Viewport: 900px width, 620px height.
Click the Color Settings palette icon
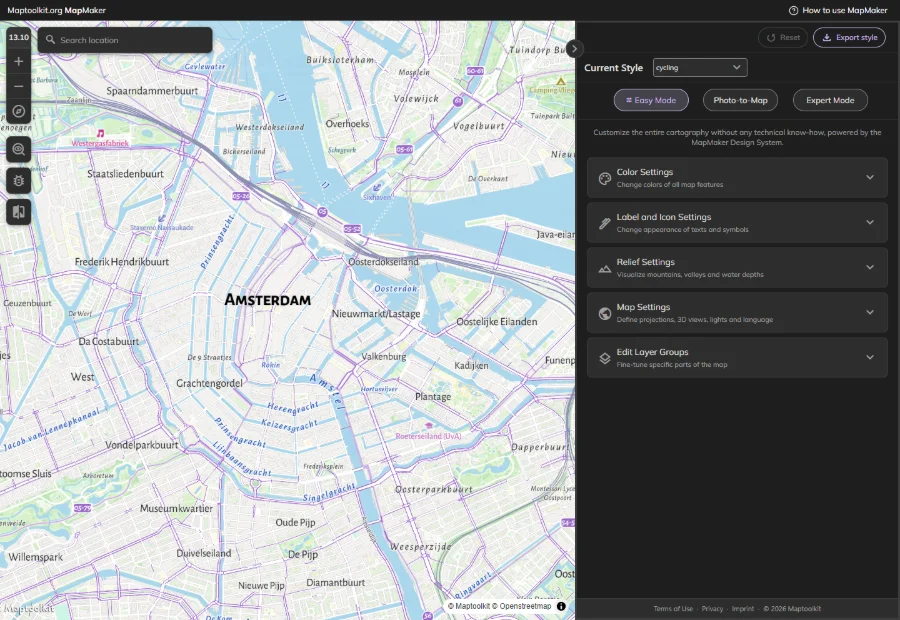pos(604,179)
